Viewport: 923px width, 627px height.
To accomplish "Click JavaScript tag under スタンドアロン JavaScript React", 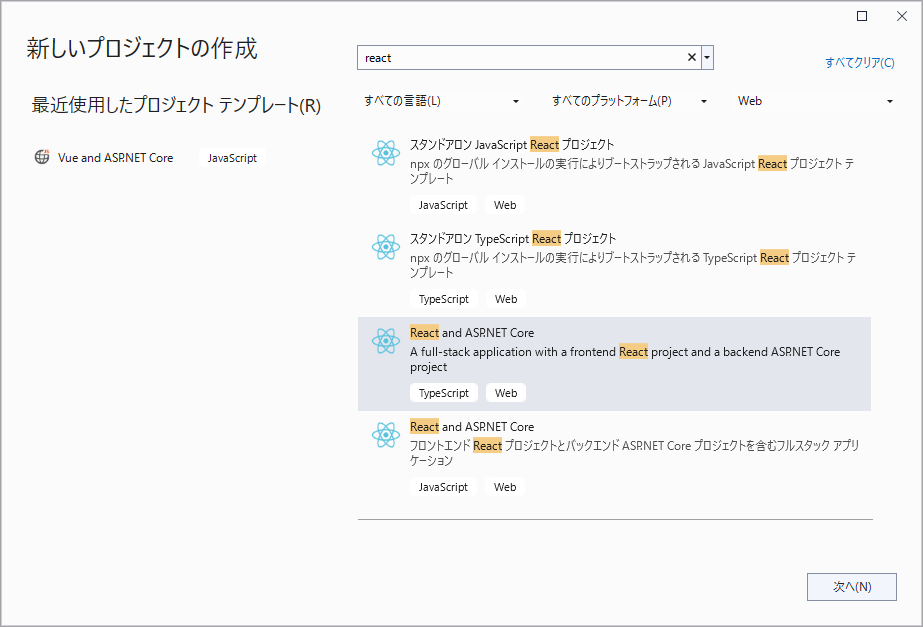I will (x=443, y=205).
